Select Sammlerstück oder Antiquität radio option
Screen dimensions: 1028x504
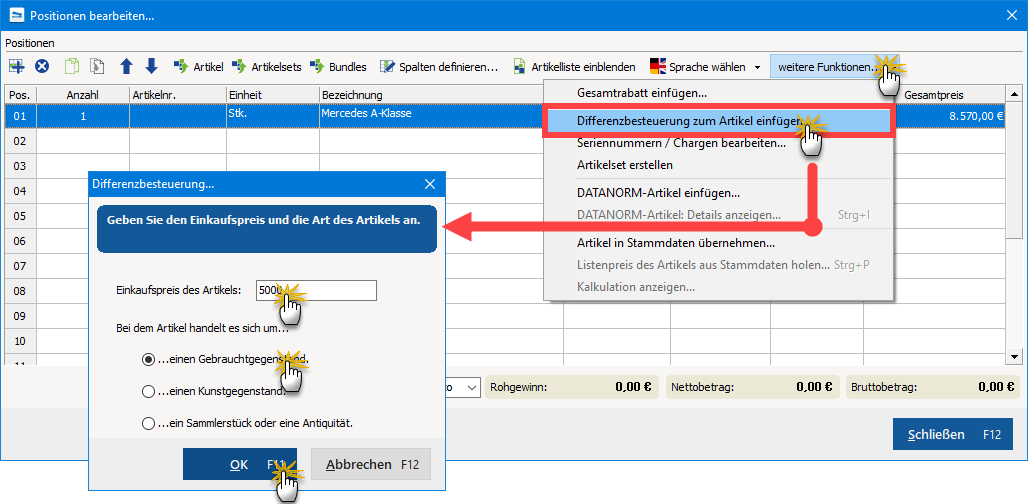149,423
